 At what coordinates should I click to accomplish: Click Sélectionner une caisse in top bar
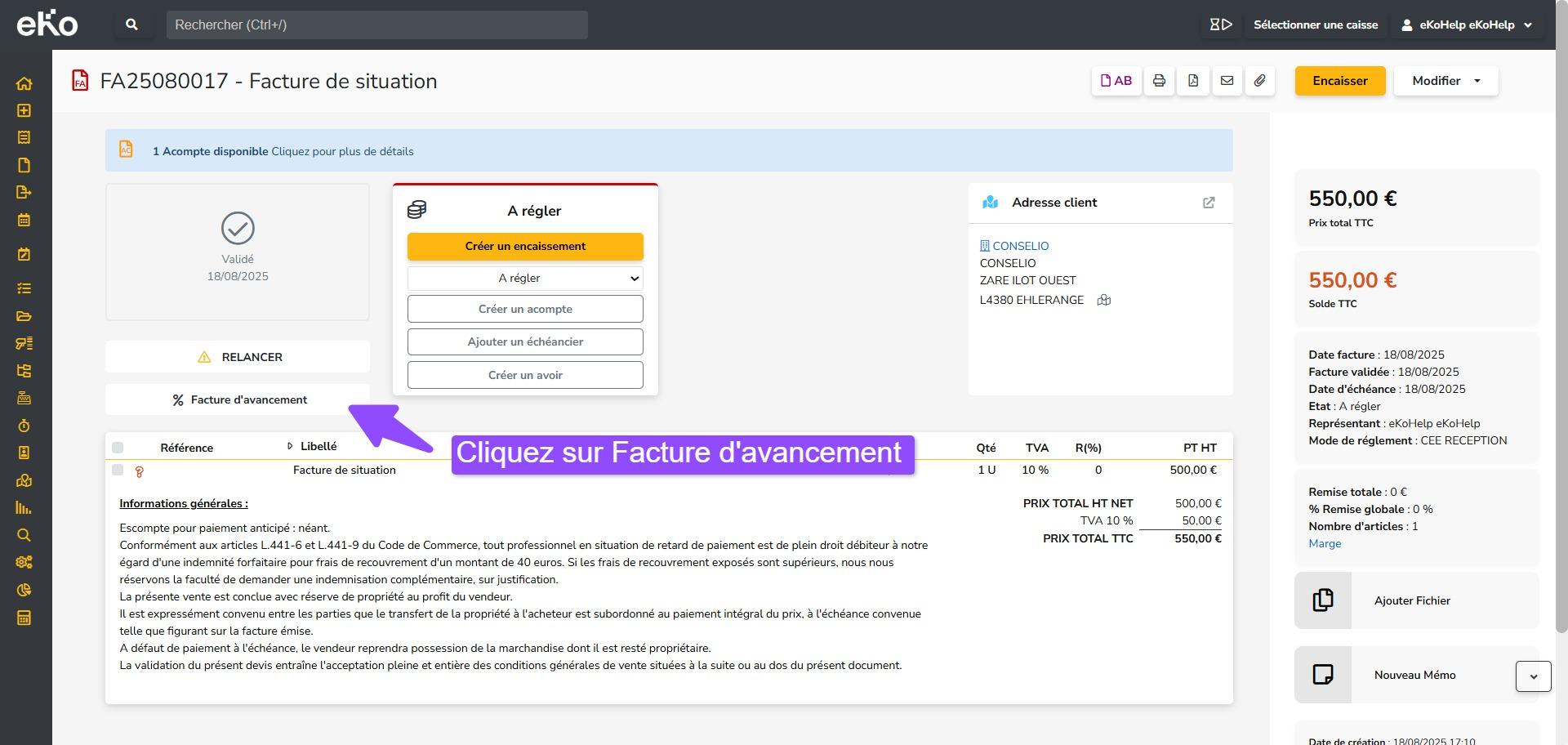(x=1315, y=25)
